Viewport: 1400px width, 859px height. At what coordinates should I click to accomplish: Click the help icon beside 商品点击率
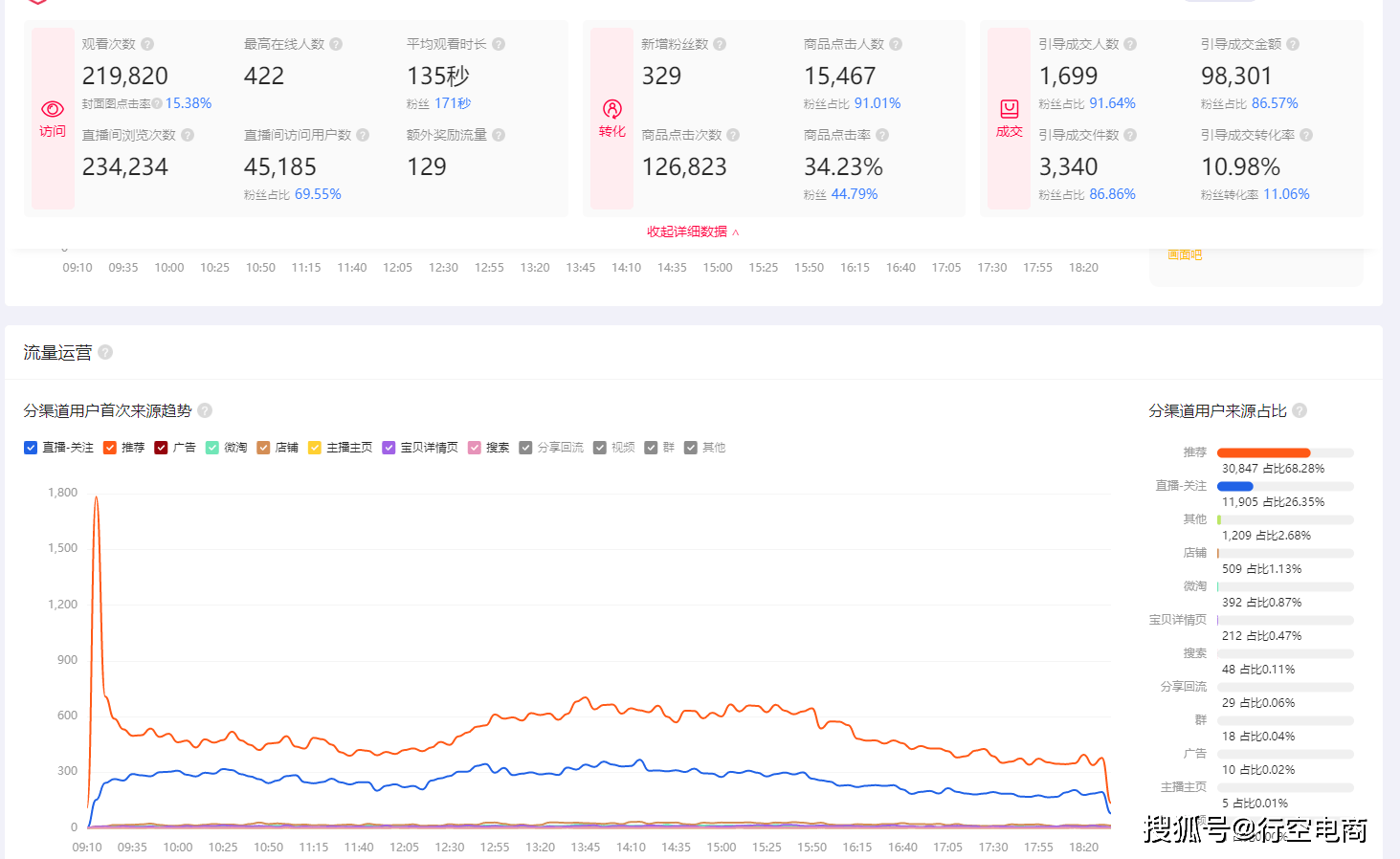pyautogui.click(x=882, y=135)
